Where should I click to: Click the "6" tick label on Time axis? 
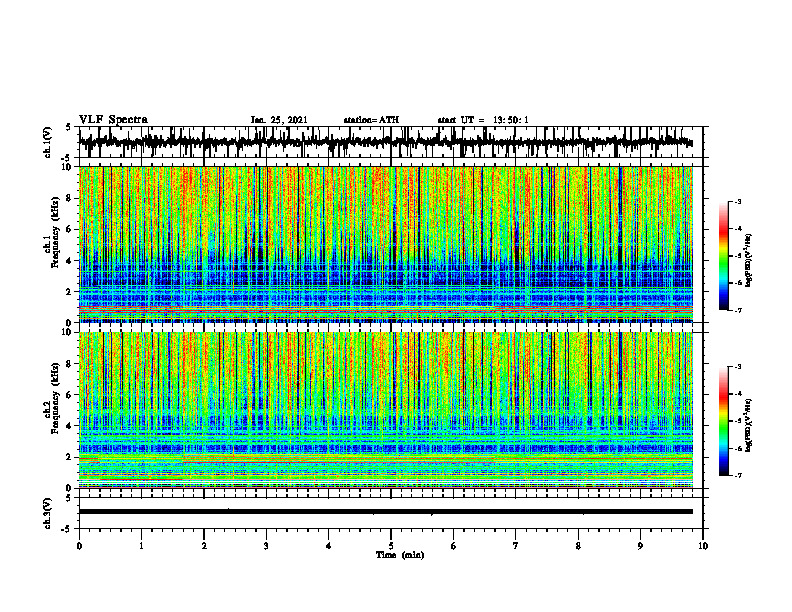coord(454,546)
